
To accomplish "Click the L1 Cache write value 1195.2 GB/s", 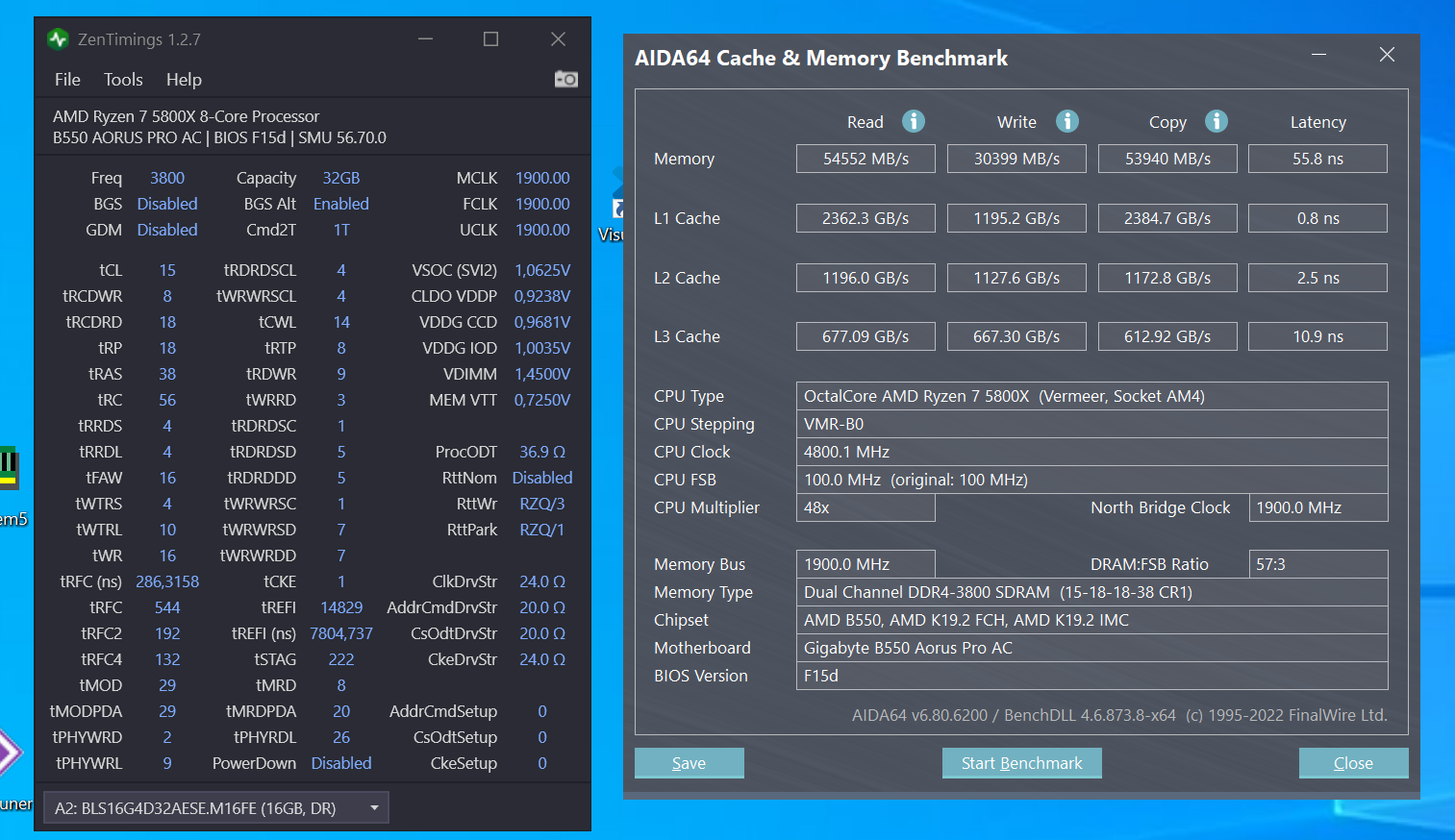I will pyautogui.click(x=1016, y=218).
